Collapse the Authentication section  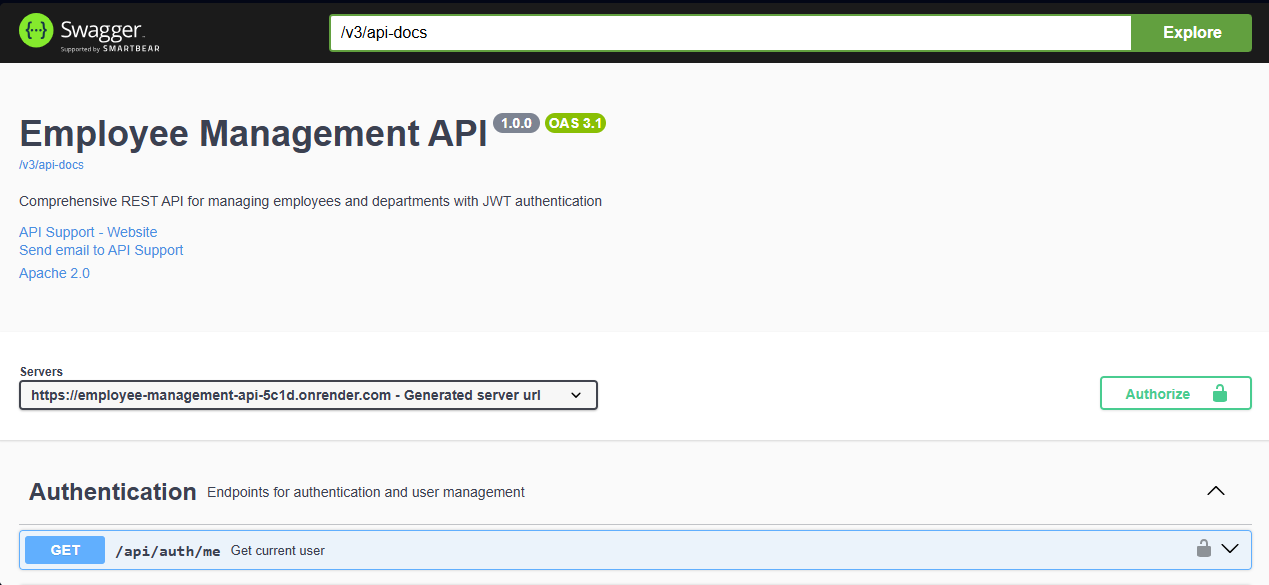click(1216, 490)
